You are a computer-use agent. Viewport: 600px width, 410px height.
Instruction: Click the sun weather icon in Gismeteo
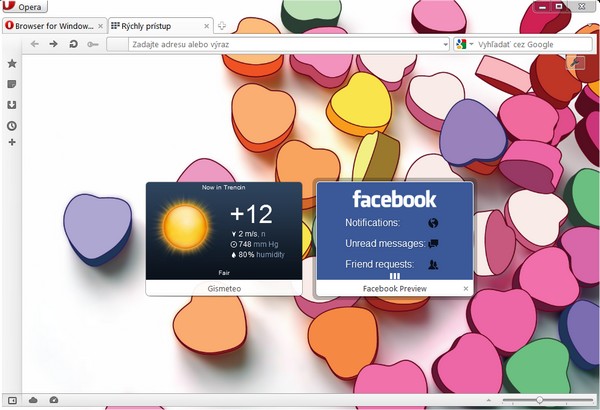[x=185, y=227]
